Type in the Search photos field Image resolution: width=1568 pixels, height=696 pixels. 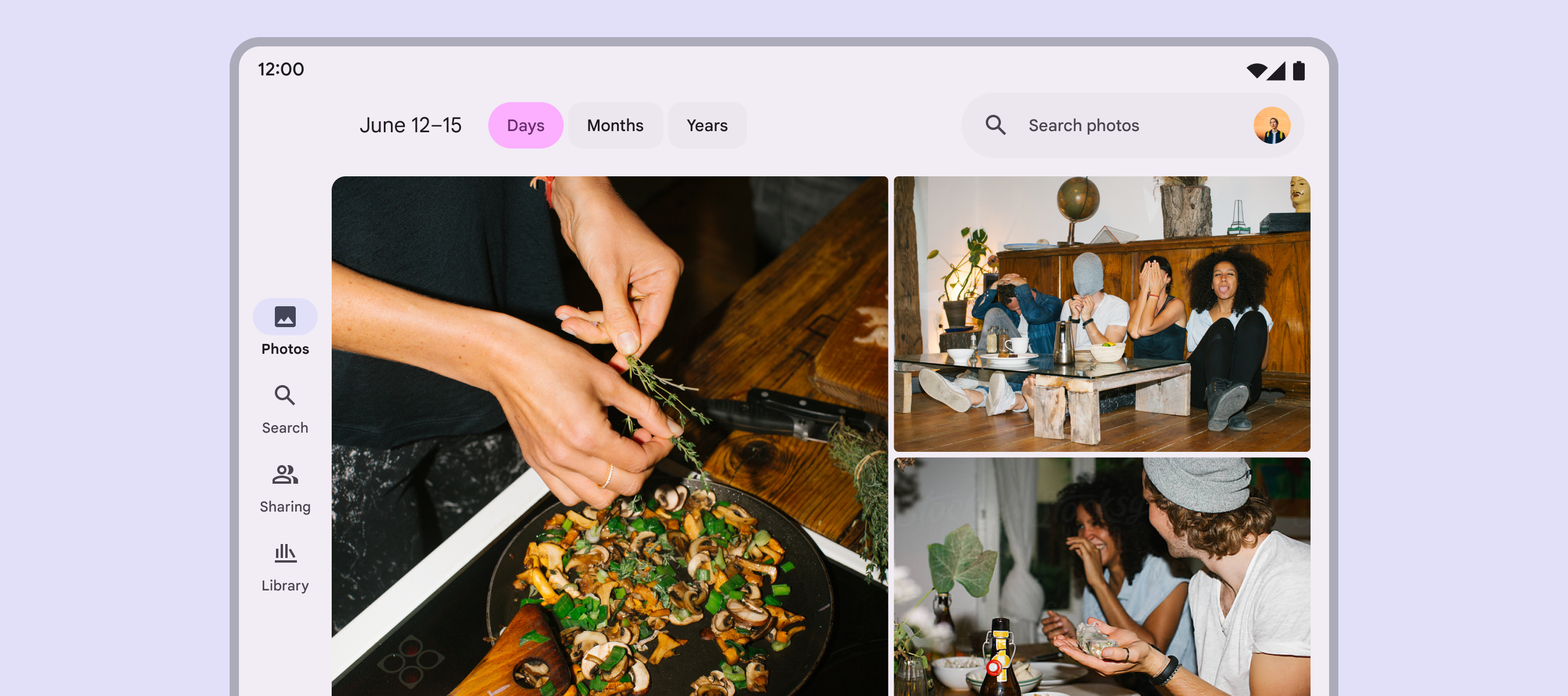(1108, 125)
